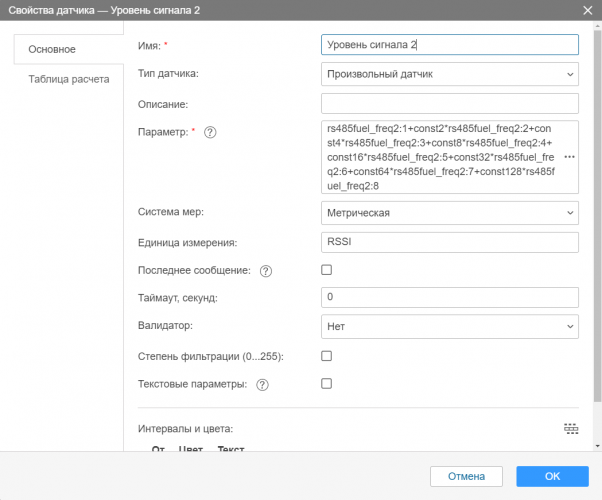Viewport: 602px width, 500px height.
Task: Click help icon beside Последнее сообщение
Action: click(266, 270)
